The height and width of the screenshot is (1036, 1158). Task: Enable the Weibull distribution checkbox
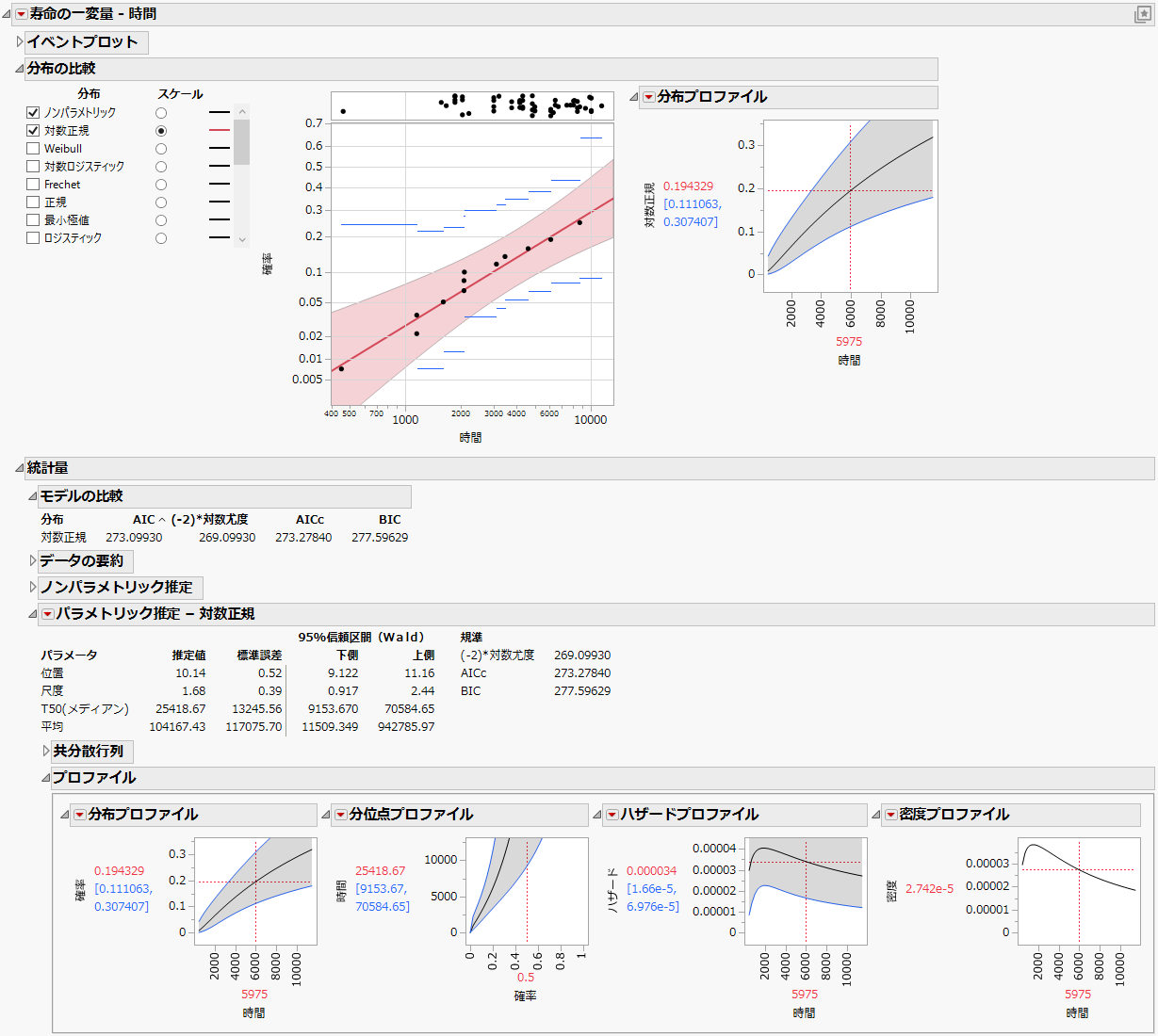coord(31,148)
